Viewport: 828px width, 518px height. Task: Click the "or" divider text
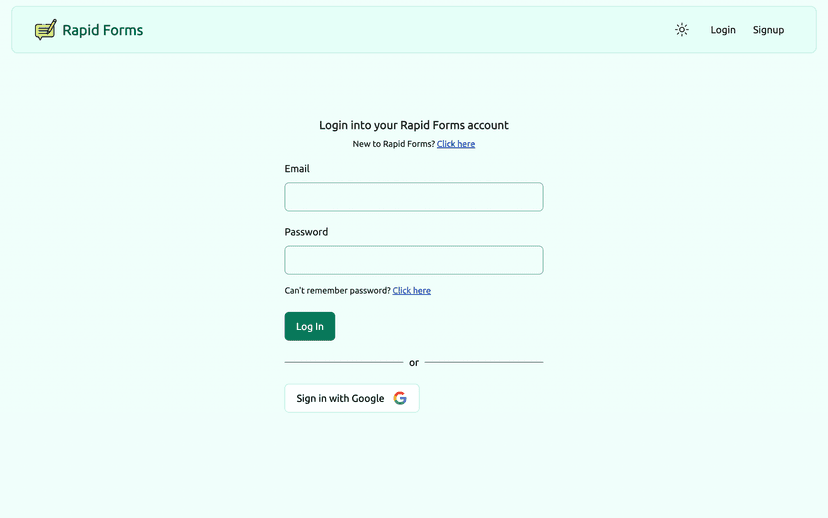[414, 362]
